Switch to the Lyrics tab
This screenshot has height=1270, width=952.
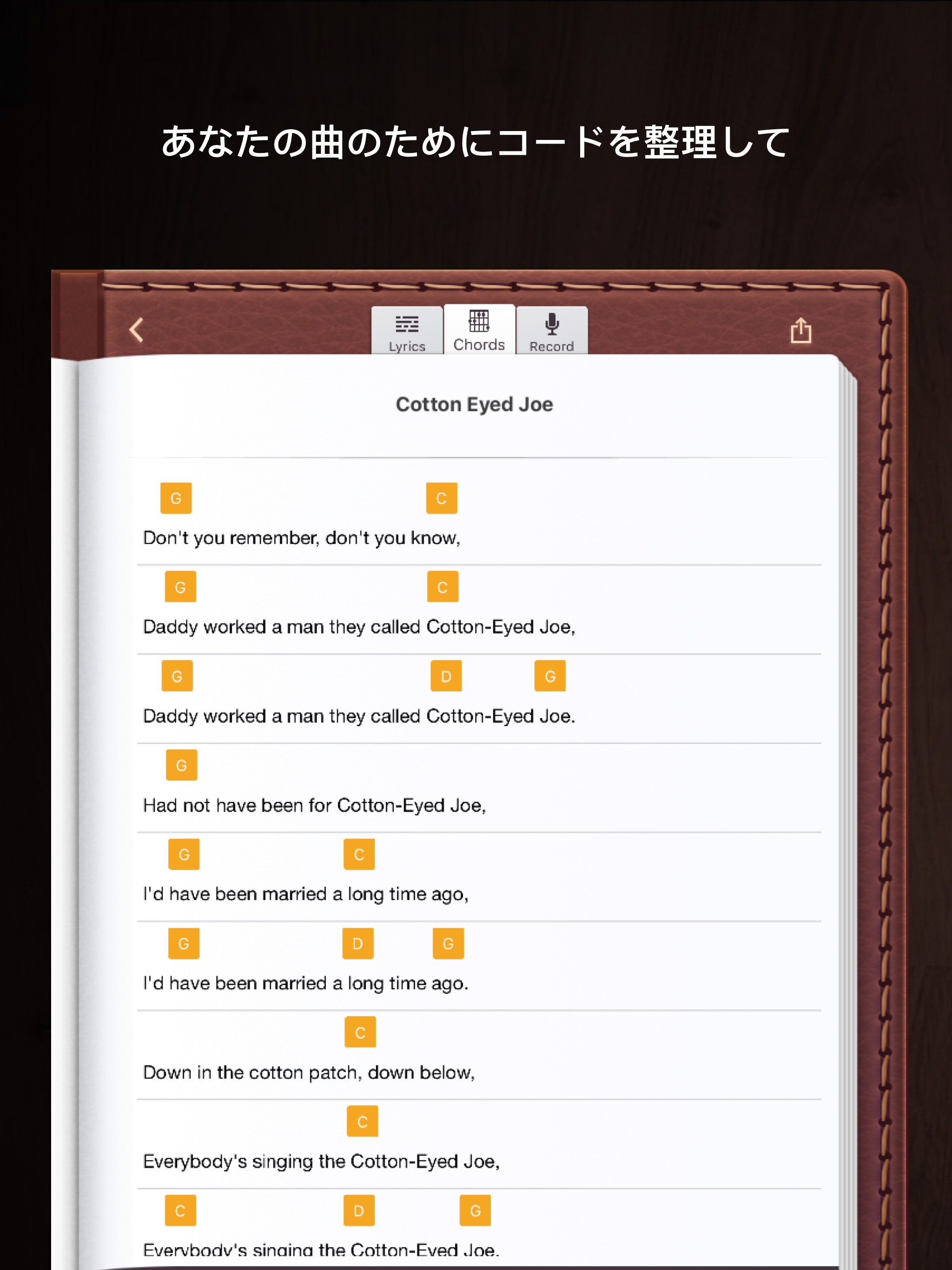pyautogui.click(x=407, y=332)
